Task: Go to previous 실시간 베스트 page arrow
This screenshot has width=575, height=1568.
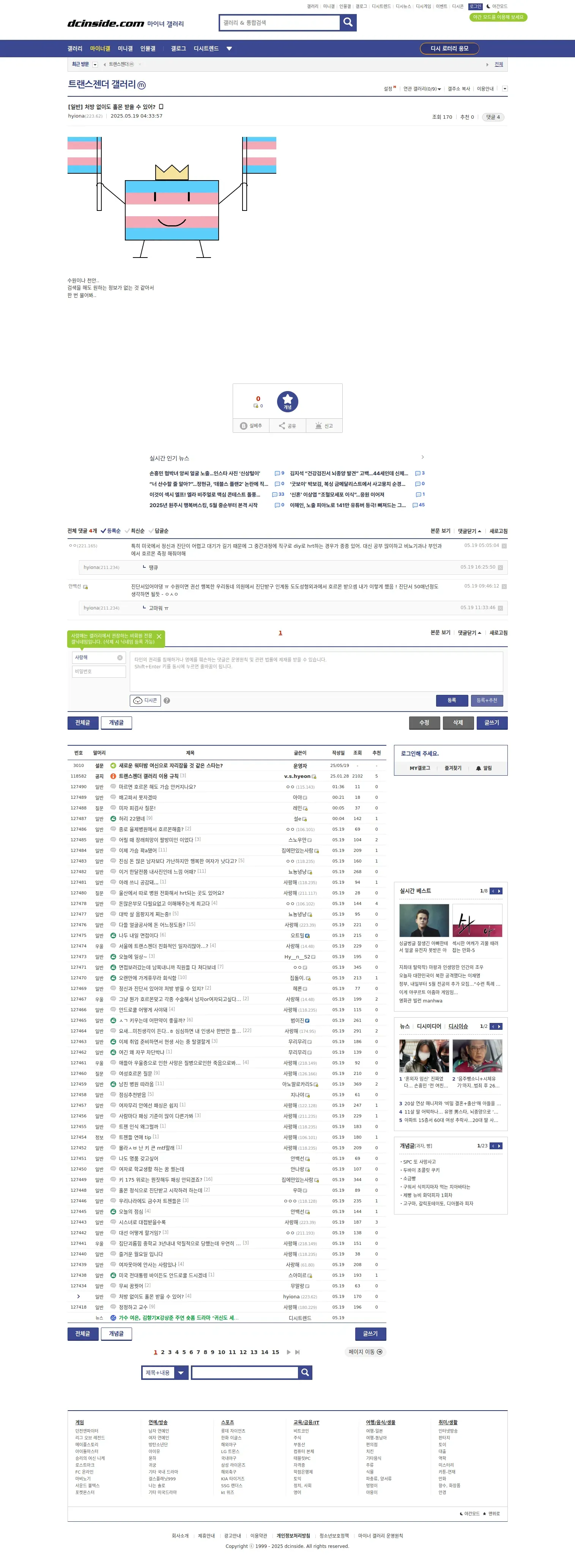Action: pos(493,891)
